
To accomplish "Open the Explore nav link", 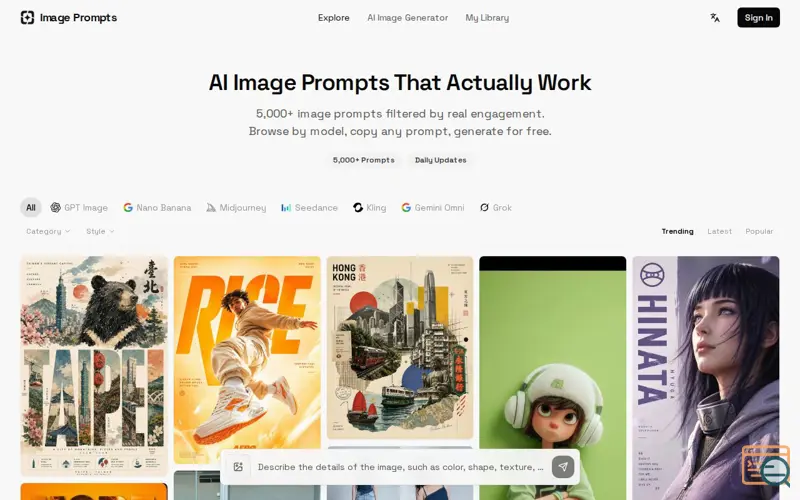I will (x=334, y=18).
